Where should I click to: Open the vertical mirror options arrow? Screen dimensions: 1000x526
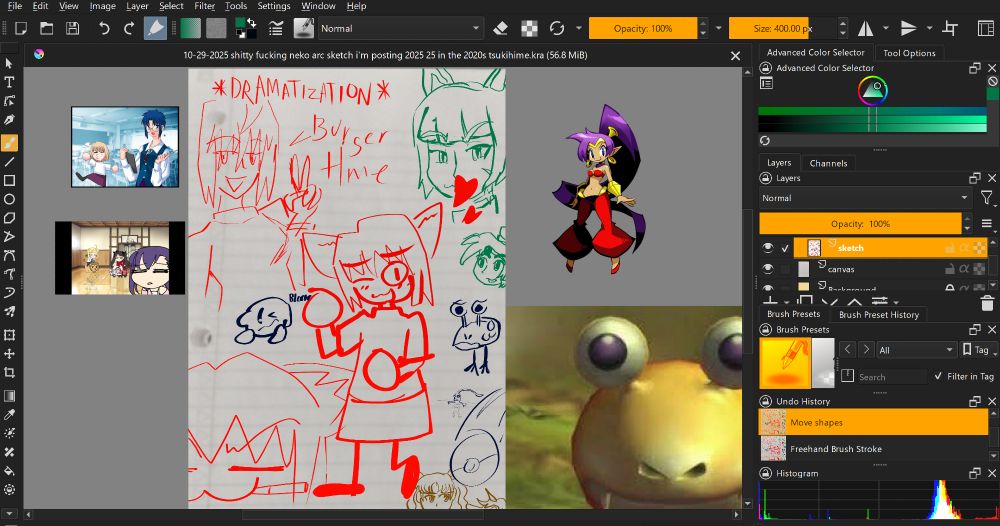(x=929, y=28)
